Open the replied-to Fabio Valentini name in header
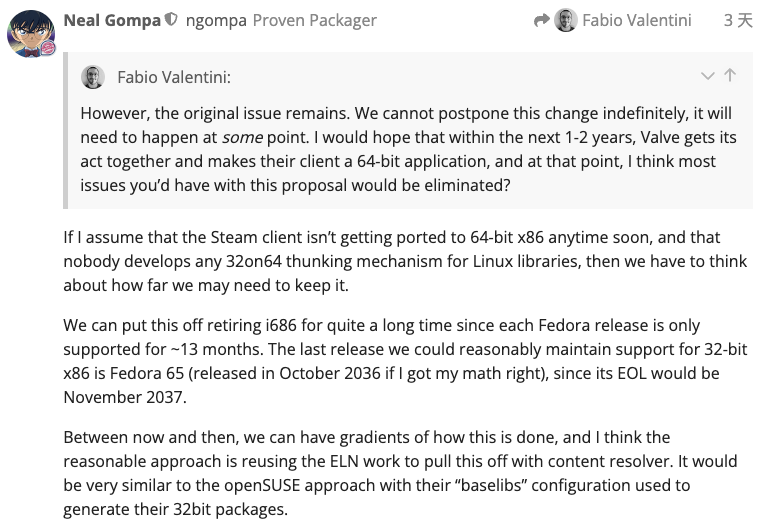This screenshot has width=759, height=522. pyautogui.click(x=636, y=20)
